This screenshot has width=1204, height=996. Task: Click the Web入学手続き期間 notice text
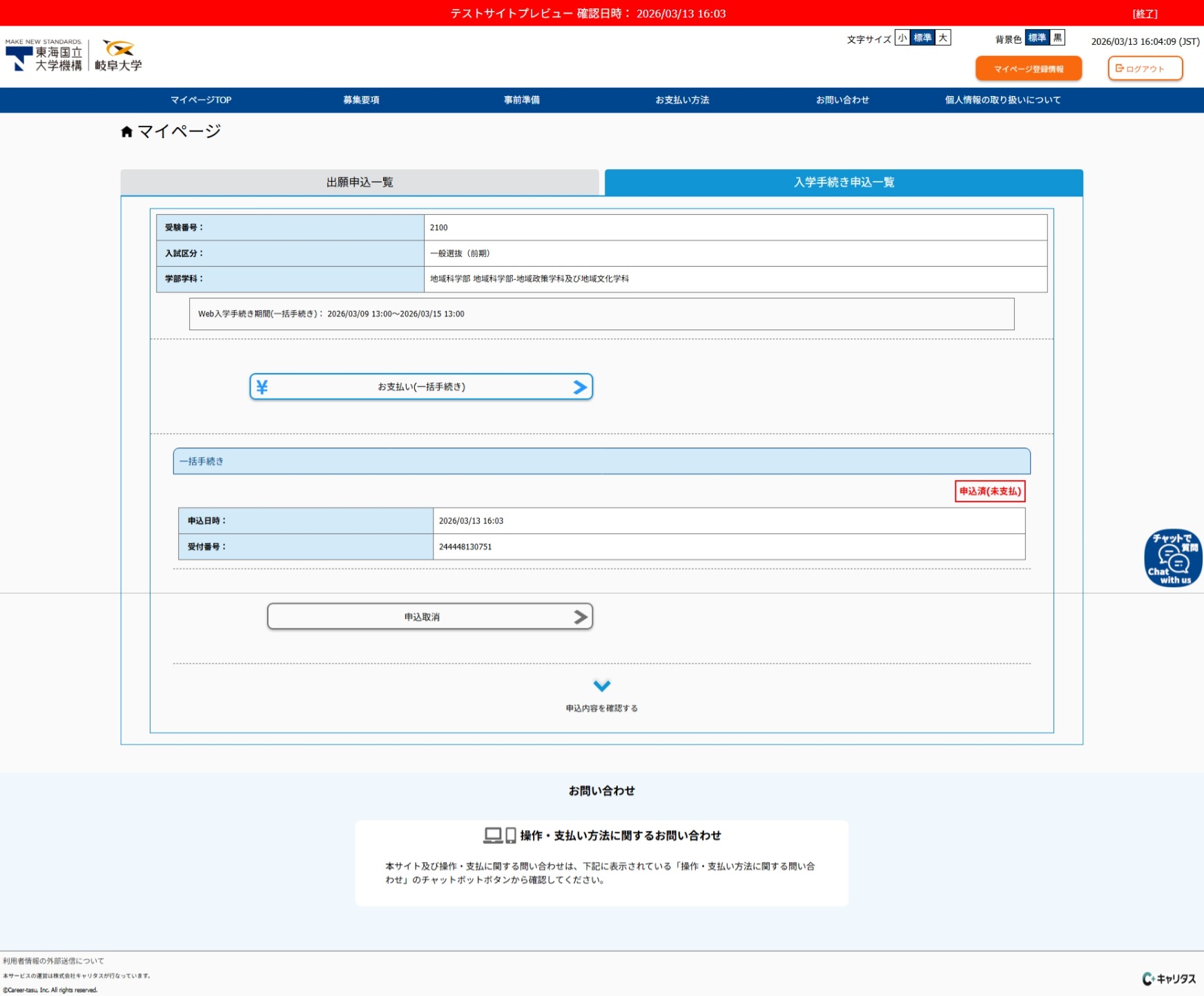click(331, 314)
